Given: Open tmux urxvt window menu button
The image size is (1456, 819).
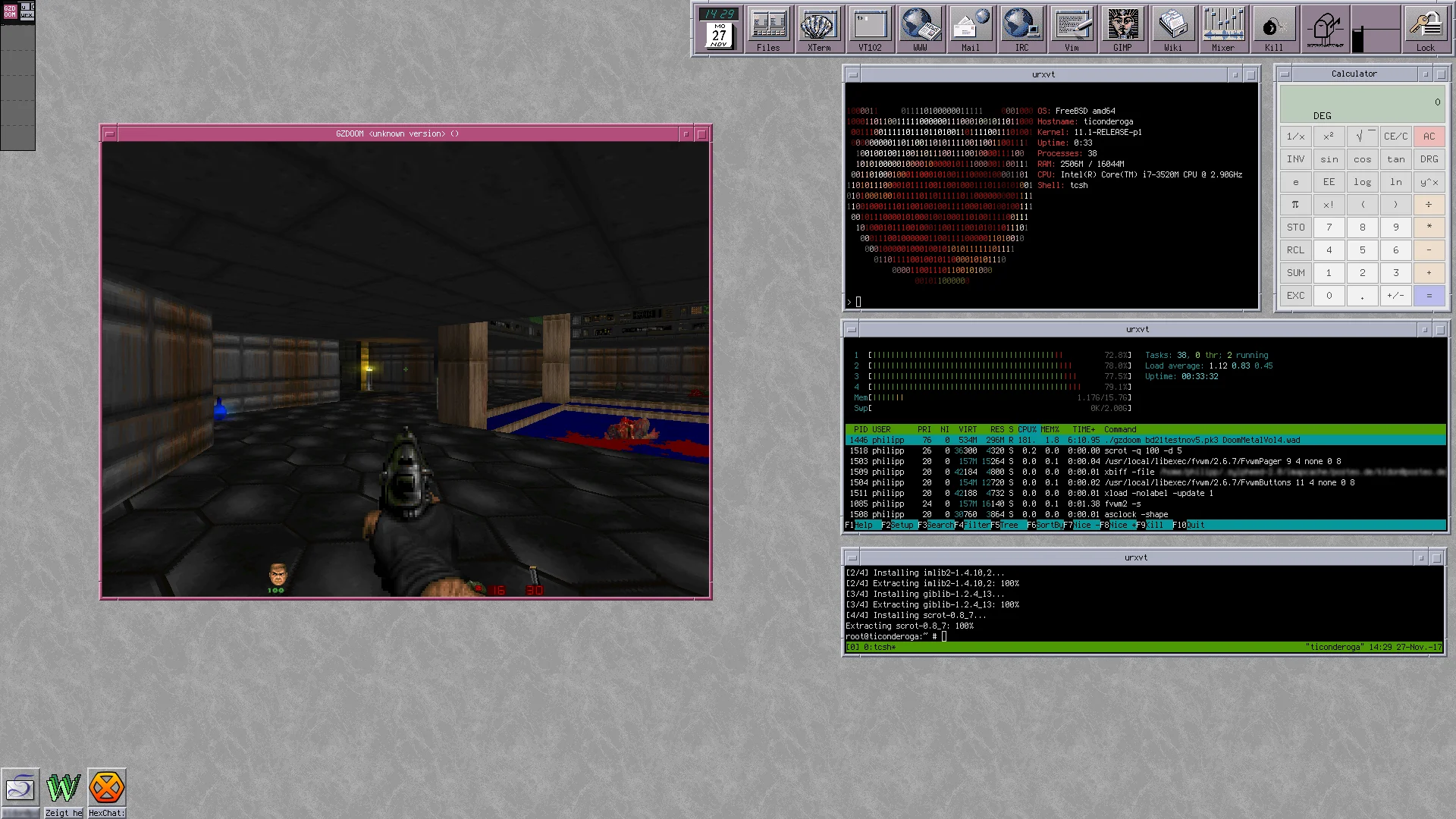Looking at the screenshot, I should pyautogui.click(x=852, y=558).
